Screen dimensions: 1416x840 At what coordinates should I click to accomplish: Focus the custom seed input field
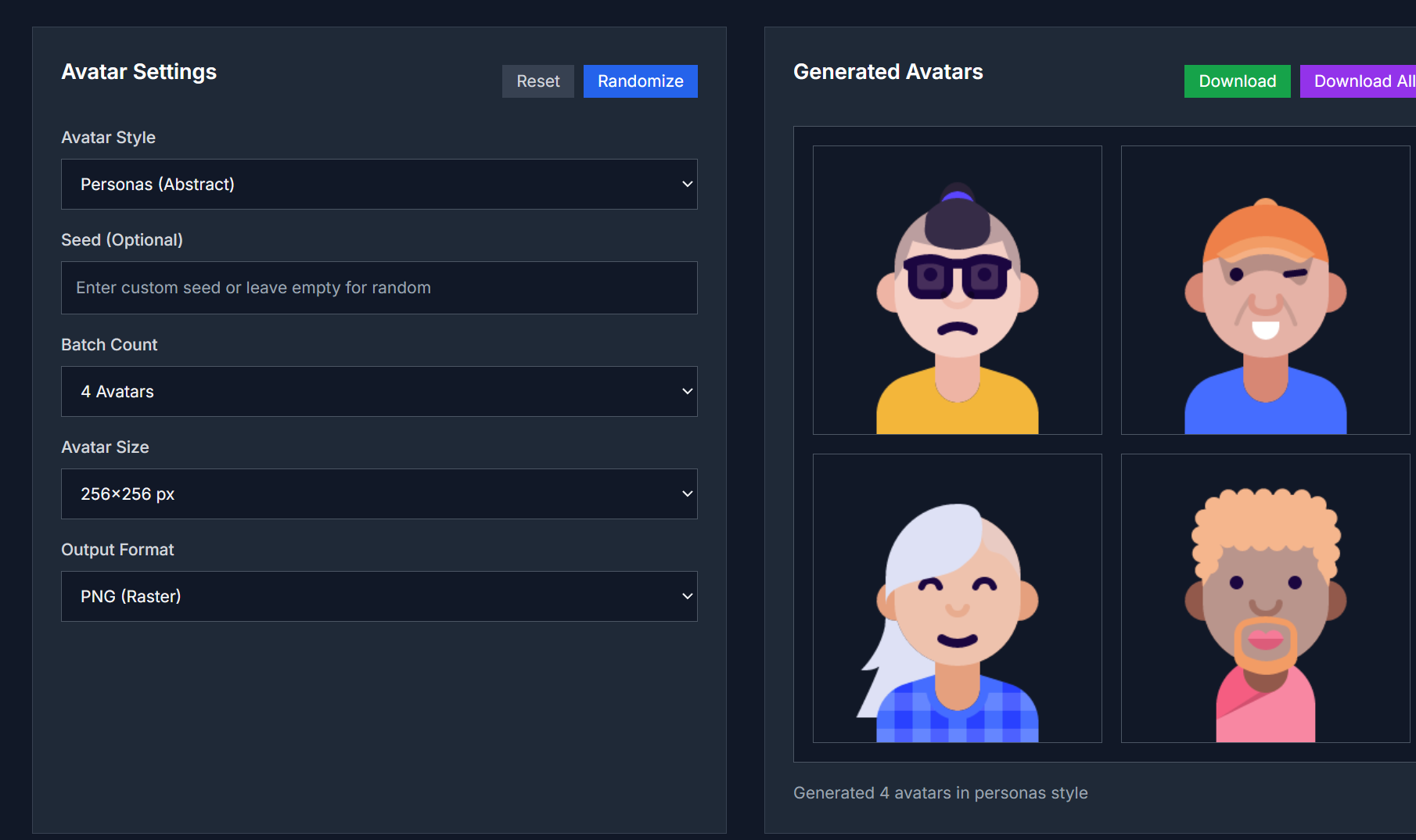pos(379,288)
